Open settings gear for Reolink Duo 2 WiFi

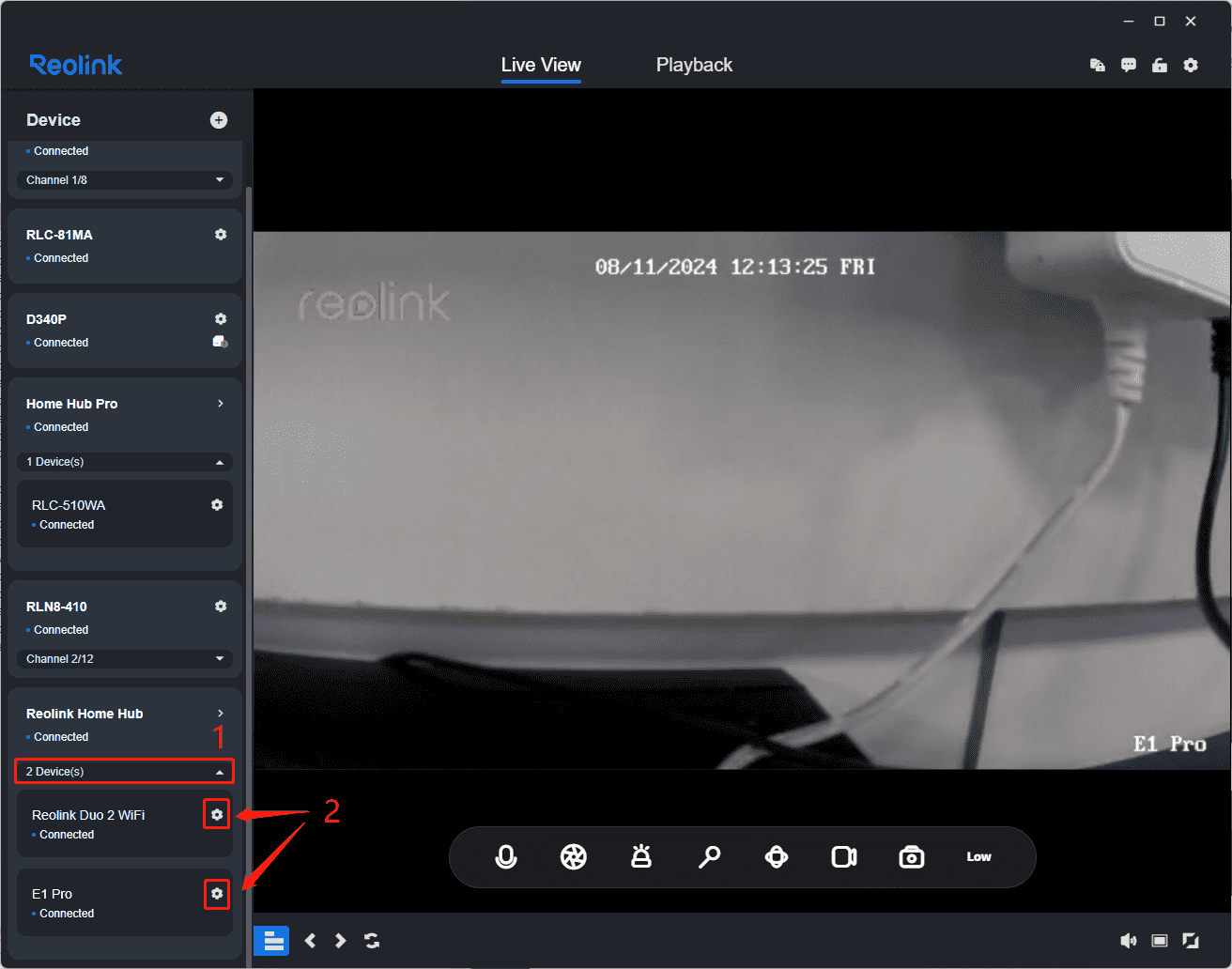(x=217, y=815)
